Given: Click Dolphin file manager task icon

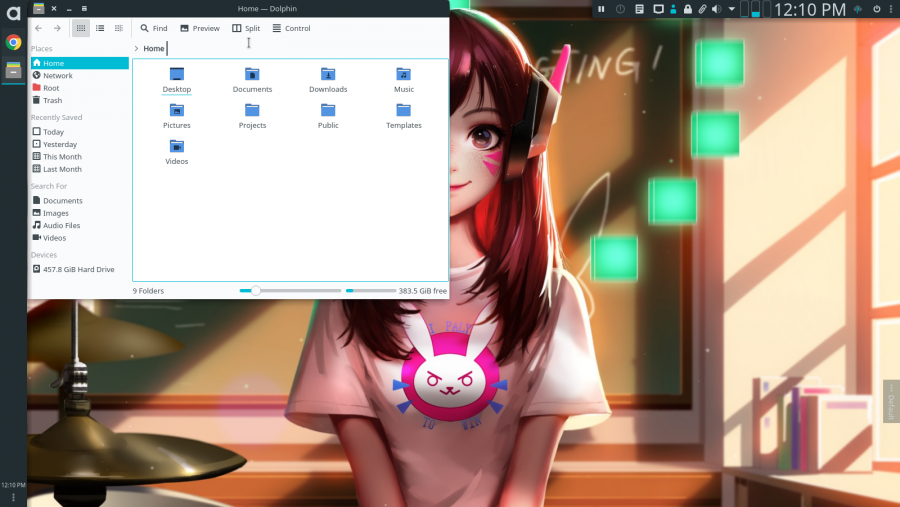Looking at the screenshot, I should [13, 71].
